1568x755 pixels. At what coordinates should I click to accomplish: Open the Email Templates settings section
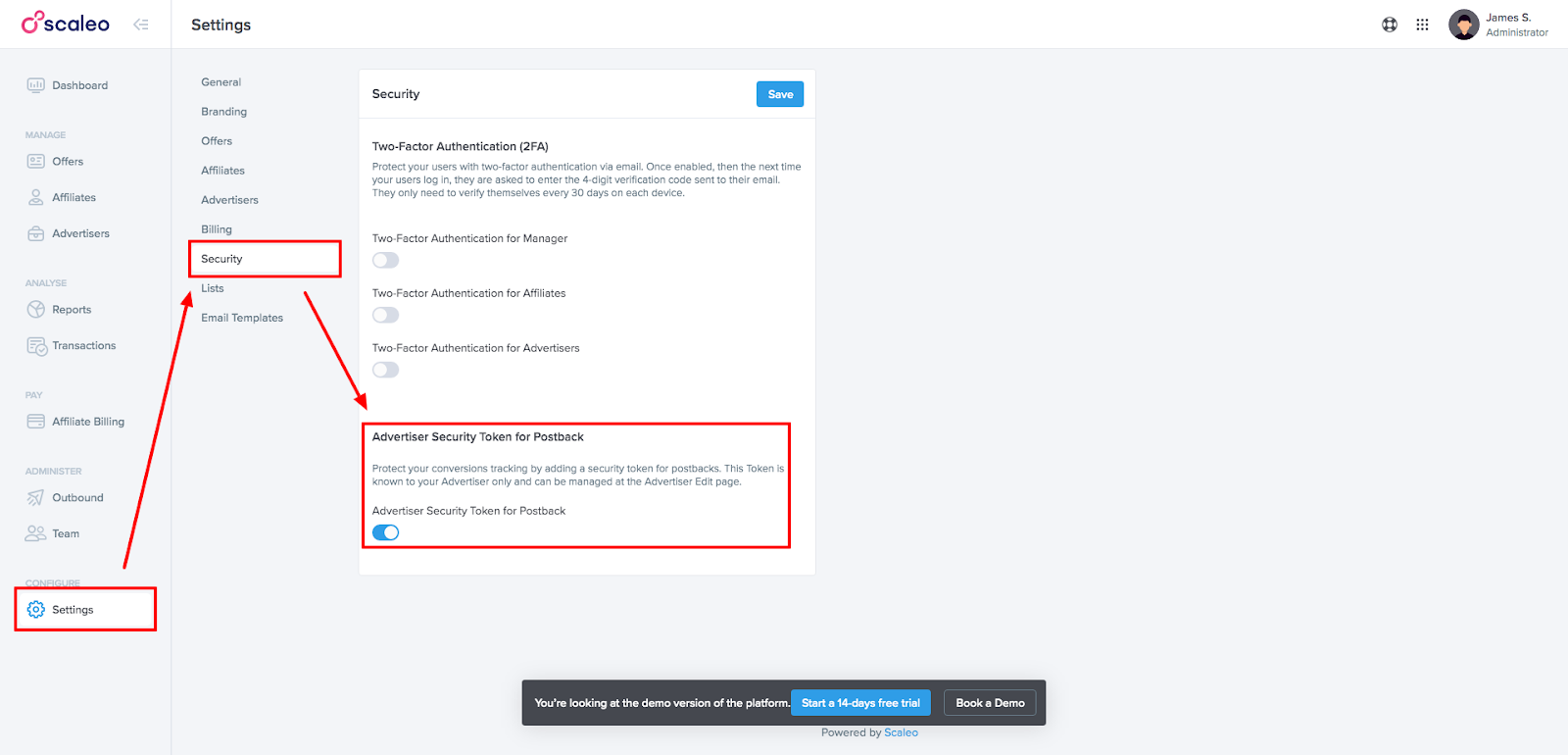[242, 318]
